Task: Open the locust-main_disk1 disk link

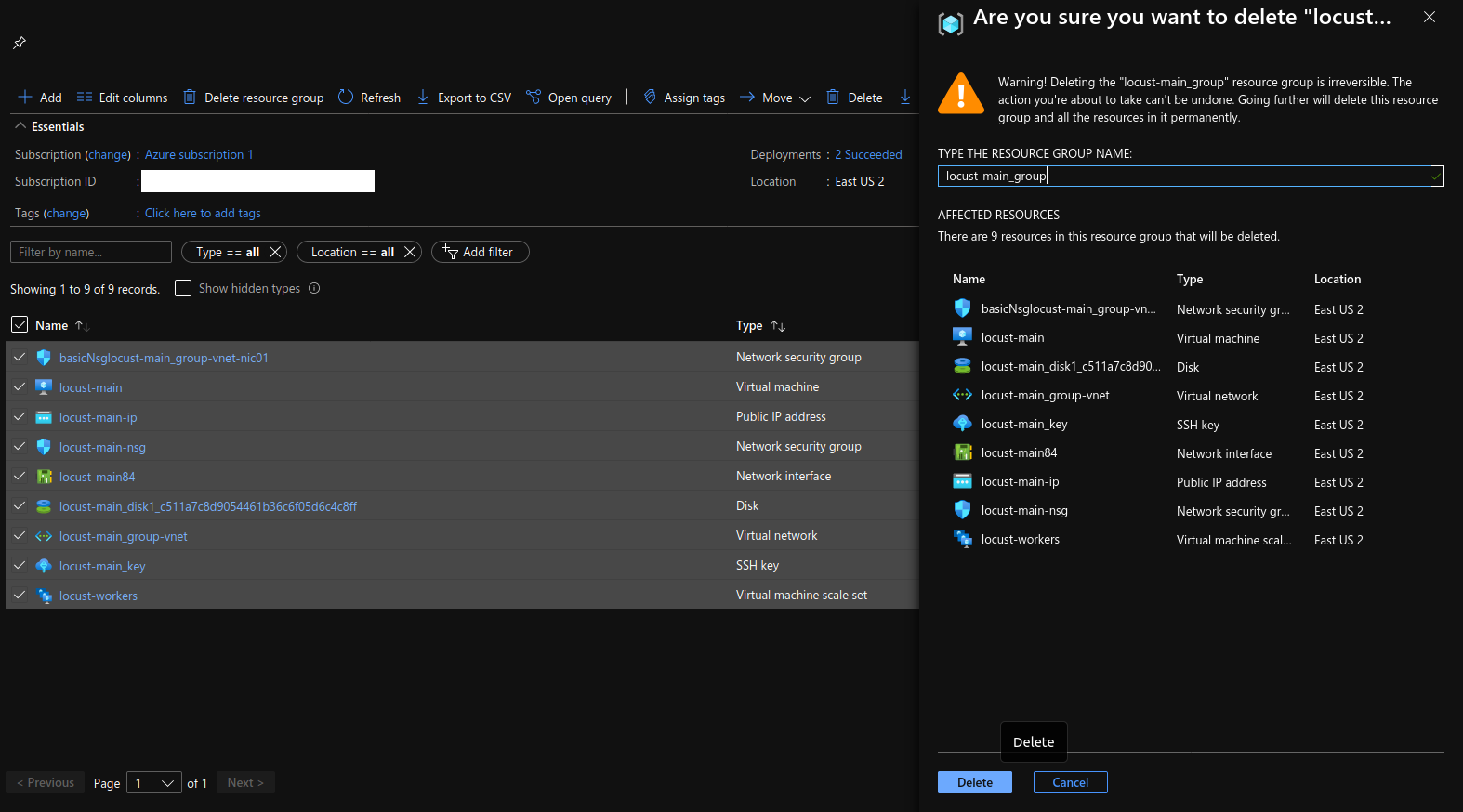Action: pyautogui.click(x=208, y=506)
